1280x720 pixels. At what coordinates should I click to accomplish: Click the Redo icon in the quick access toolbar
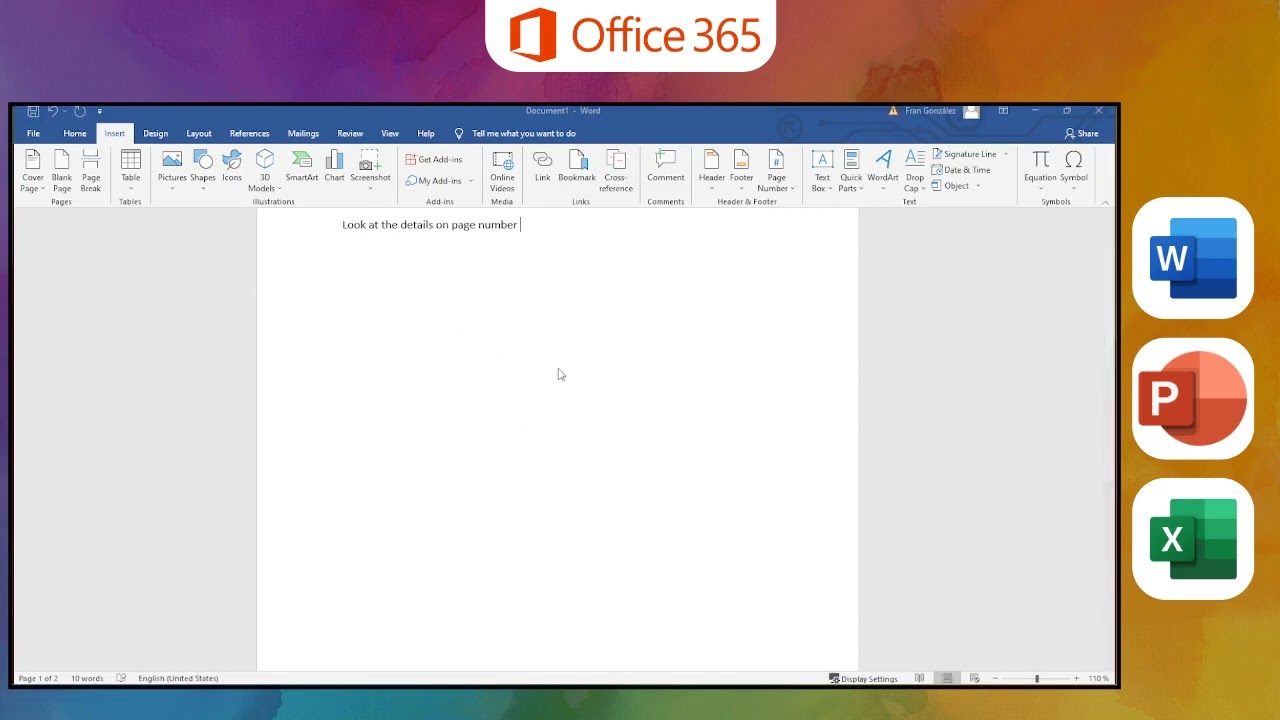(80, 111)
